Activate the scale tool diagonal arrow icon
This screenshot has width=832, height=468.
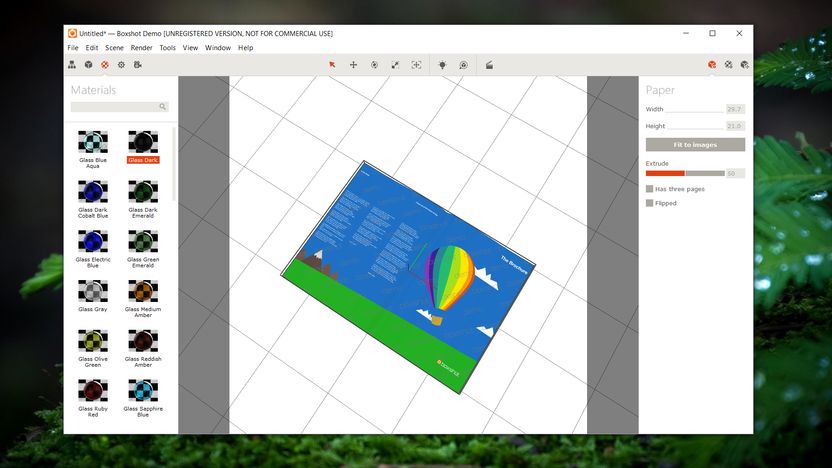[x=395, y=65]
